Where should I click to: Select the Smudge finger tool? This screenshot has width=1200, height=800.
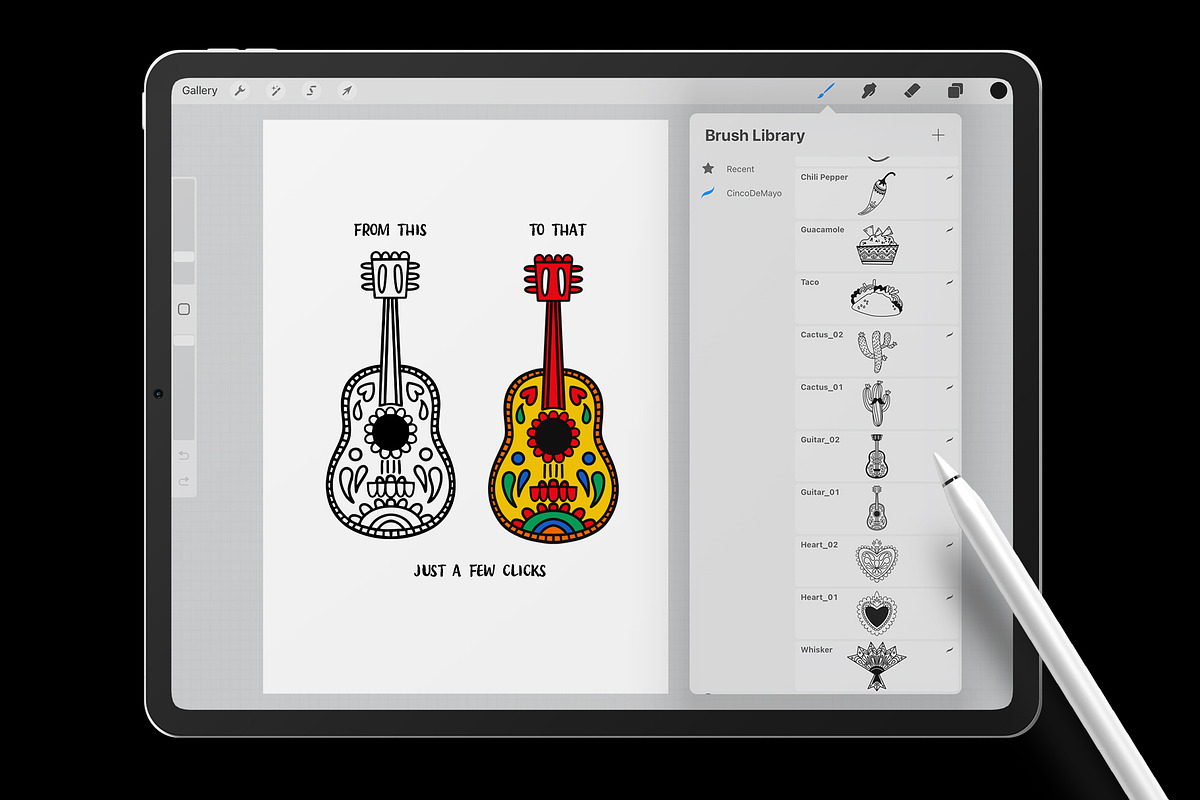pyautogui.click(x=869, y=91)
